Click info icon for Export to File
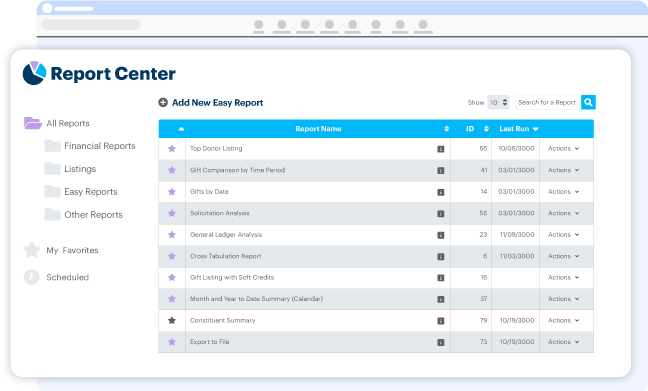The image size is (648, 391). (x=441, y=342)
